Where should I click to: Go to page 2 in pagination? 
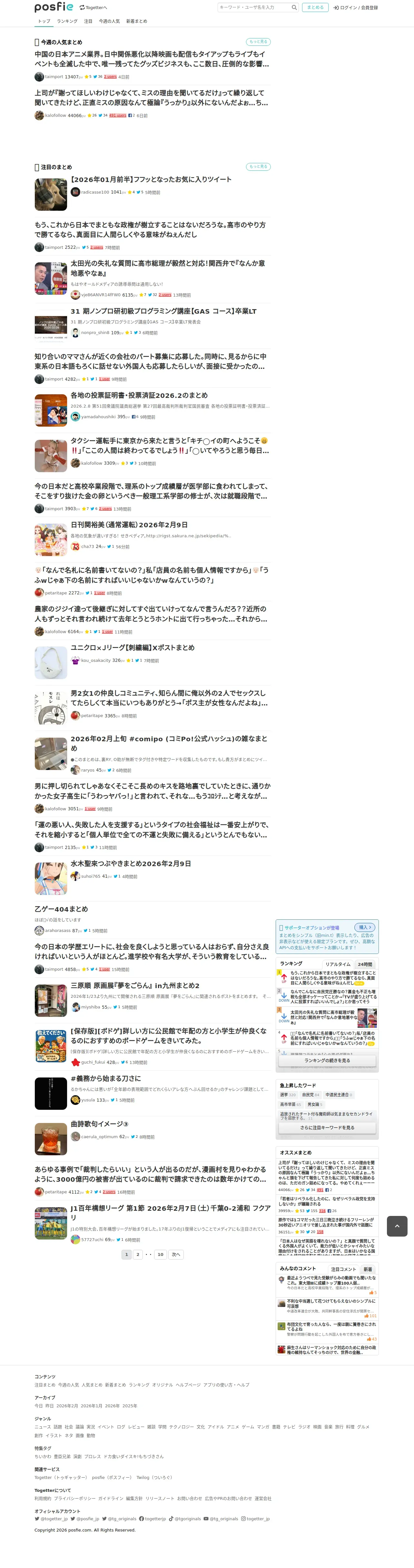[x=138, y=1254]
